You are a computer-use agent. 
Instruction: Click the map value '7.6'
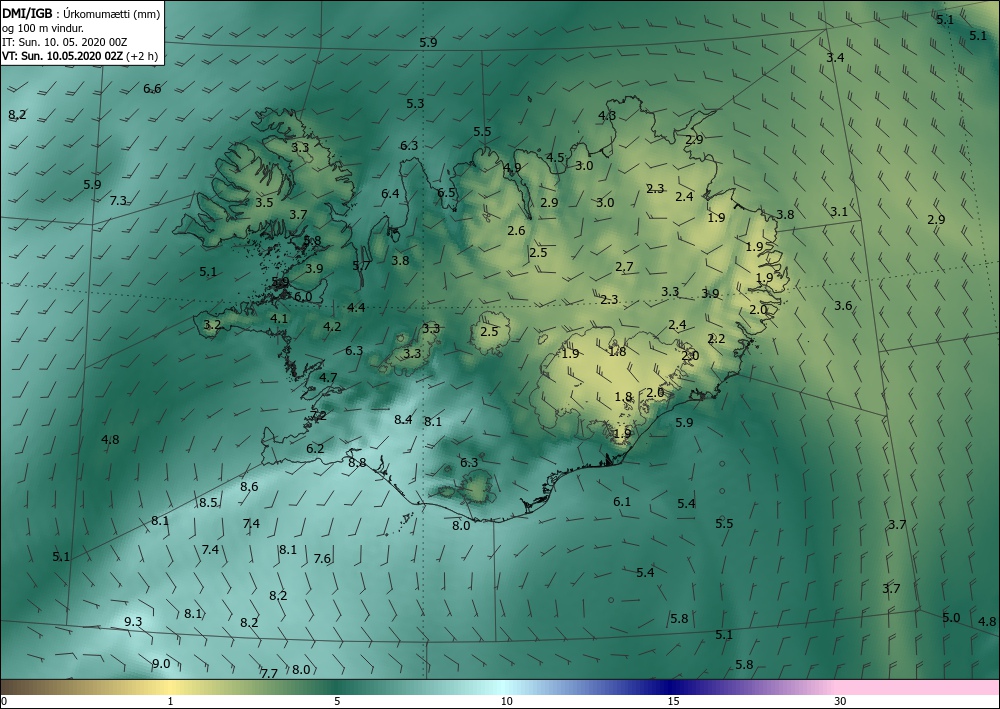(322, 559)
